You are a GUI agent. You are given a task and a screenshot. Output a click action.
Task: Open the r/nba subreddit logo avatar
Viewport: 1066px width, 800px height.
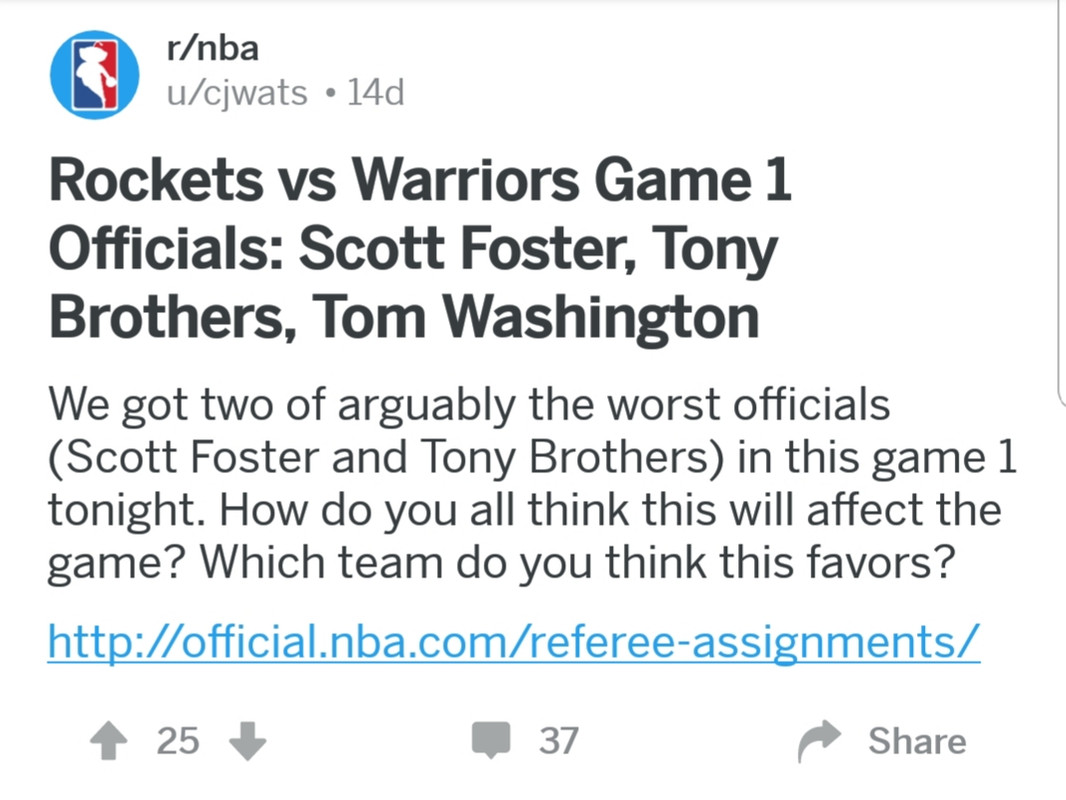click(x=94, y=75)
